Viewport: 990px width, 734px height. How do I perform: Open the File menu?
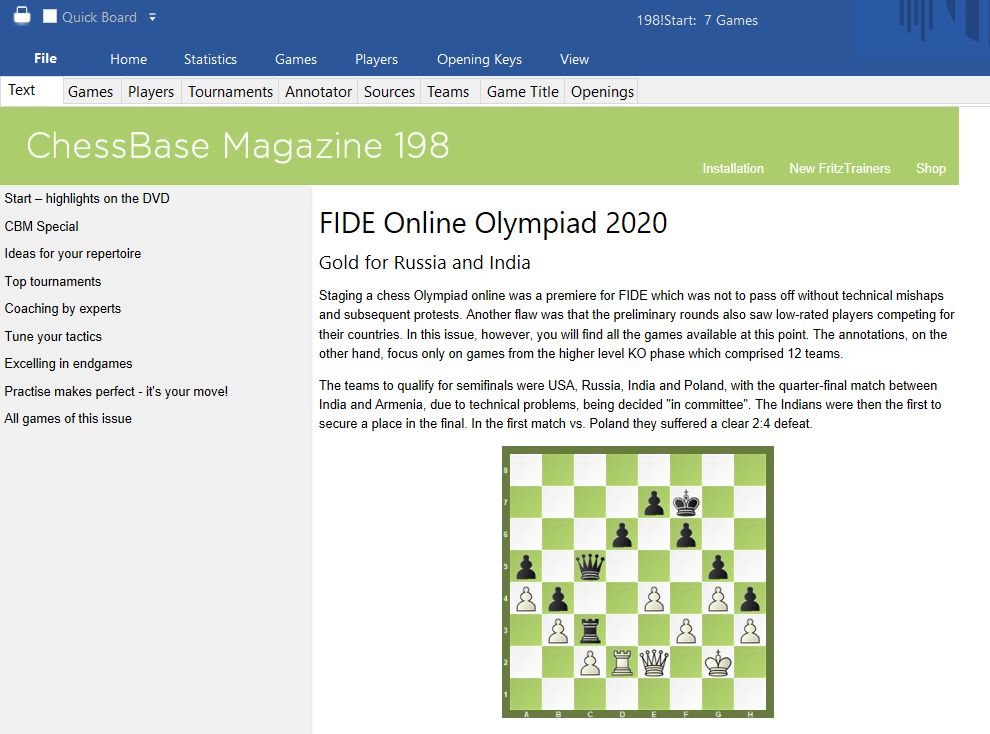point(45,59)
